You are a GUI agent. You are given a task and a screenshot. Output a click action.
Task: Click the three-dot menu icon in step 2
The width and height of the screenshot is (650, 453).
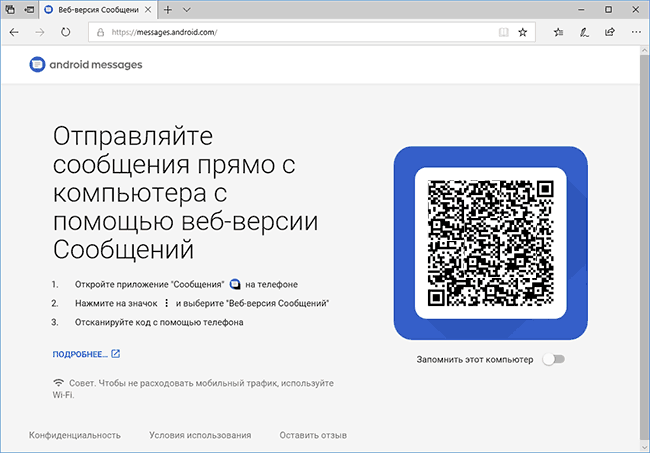click(166, 303)
